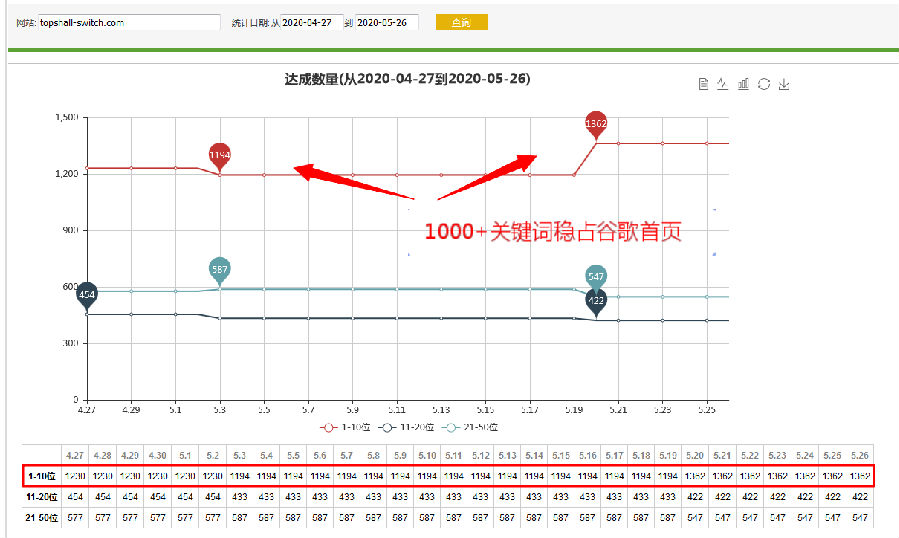The image size is (899, 538).
Task: Download chart as image icon
Action: pos(784,84)
